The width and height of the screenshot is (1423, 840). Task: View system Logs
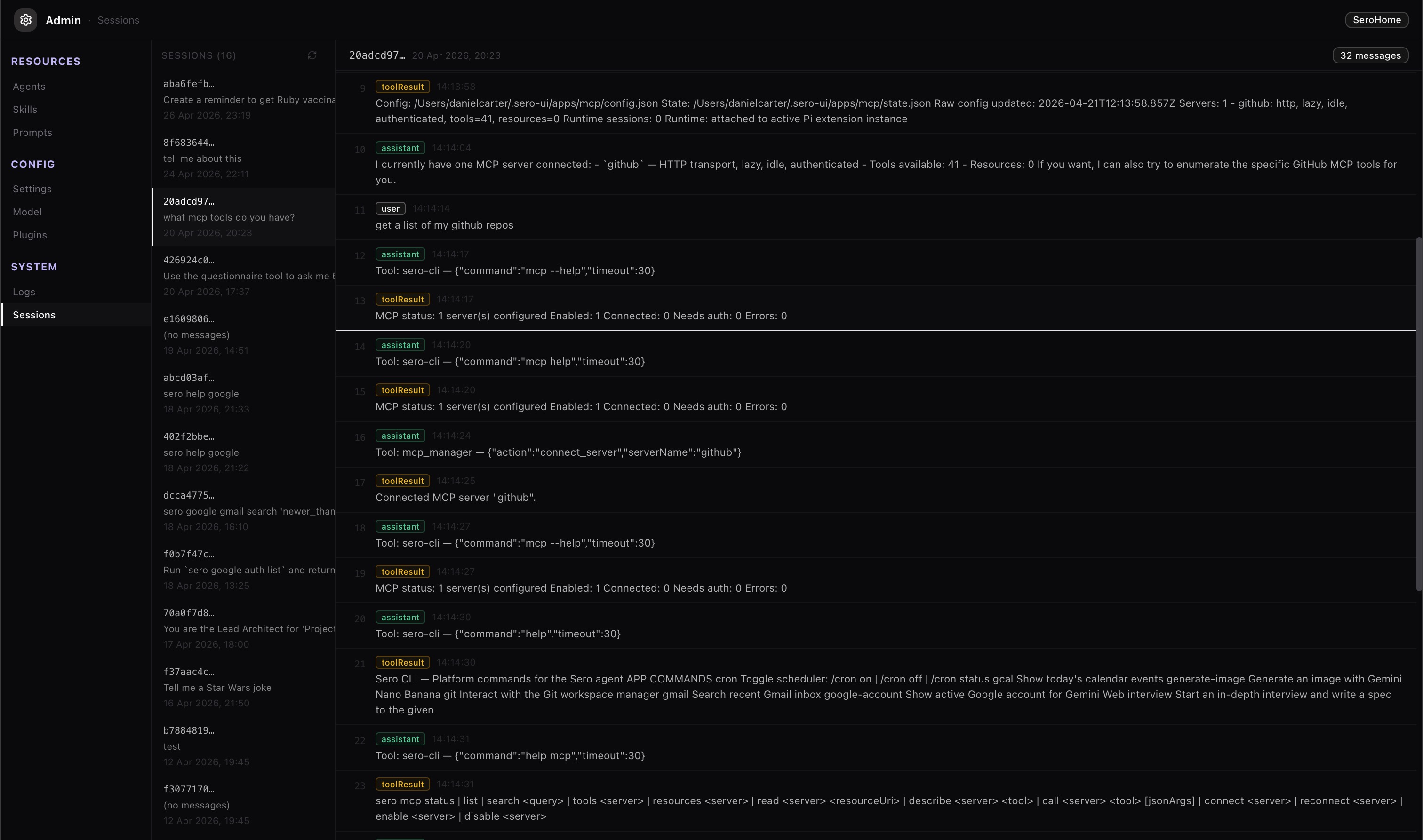click(x=24, y=292)
